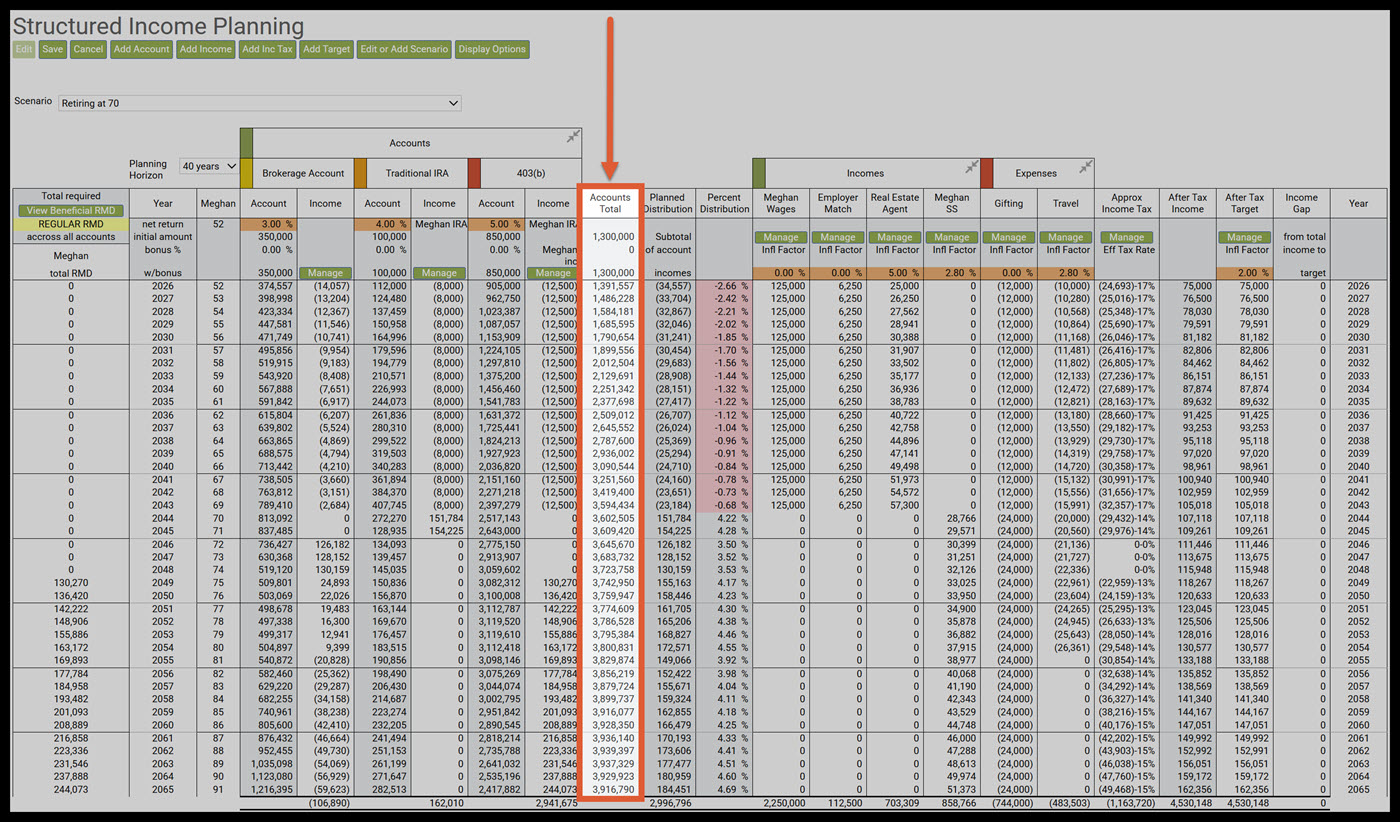Open the Scenario dropdown showing Retiring at 70
Viewport: 1400px width, 823px height.
[260, 103]
